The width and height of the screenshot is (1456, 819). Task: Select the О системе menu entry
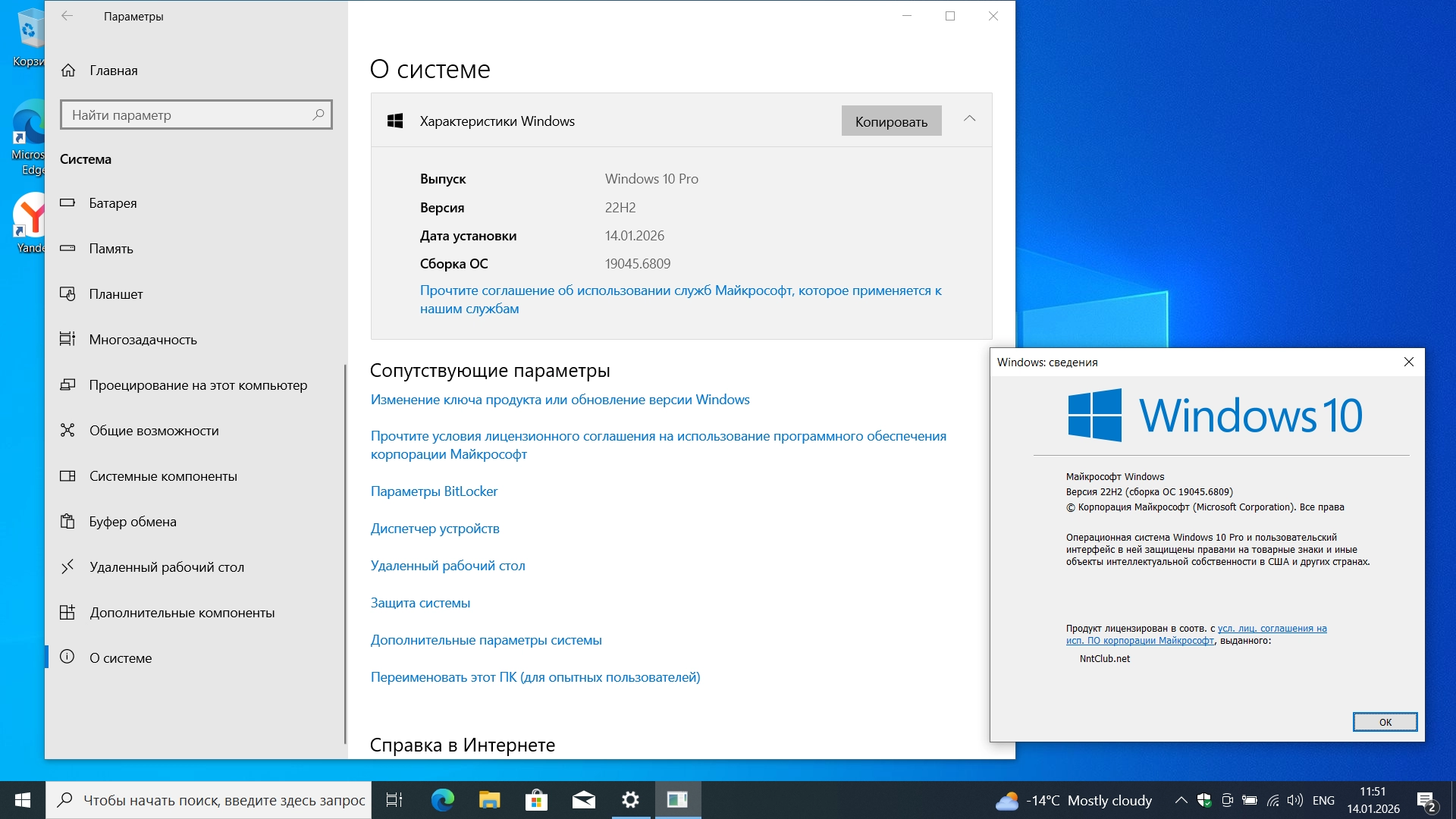point(121,658)
